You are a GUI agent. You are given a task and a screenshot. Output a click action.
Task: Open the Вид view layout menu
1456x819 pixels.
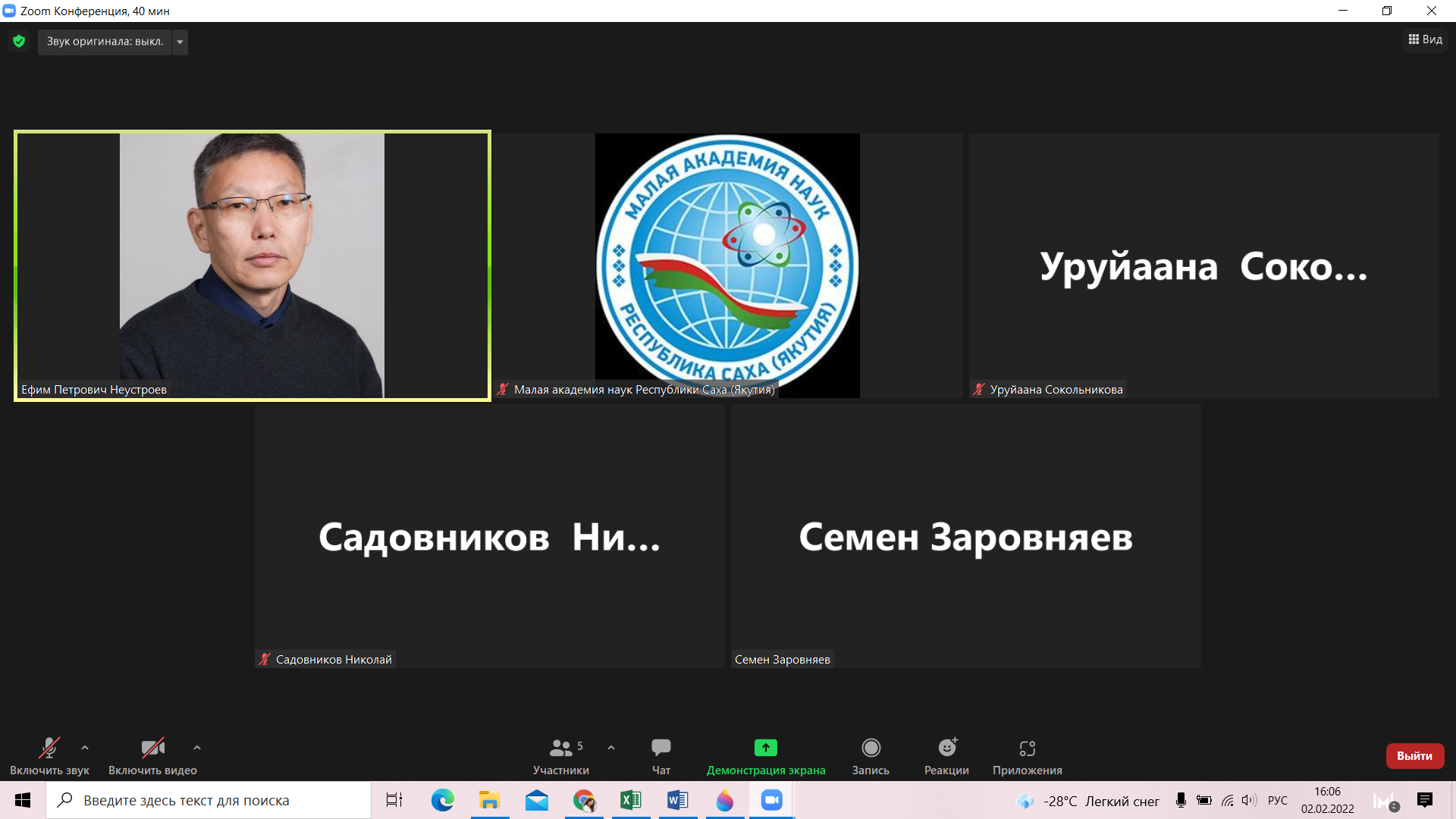pos(1426,39)
